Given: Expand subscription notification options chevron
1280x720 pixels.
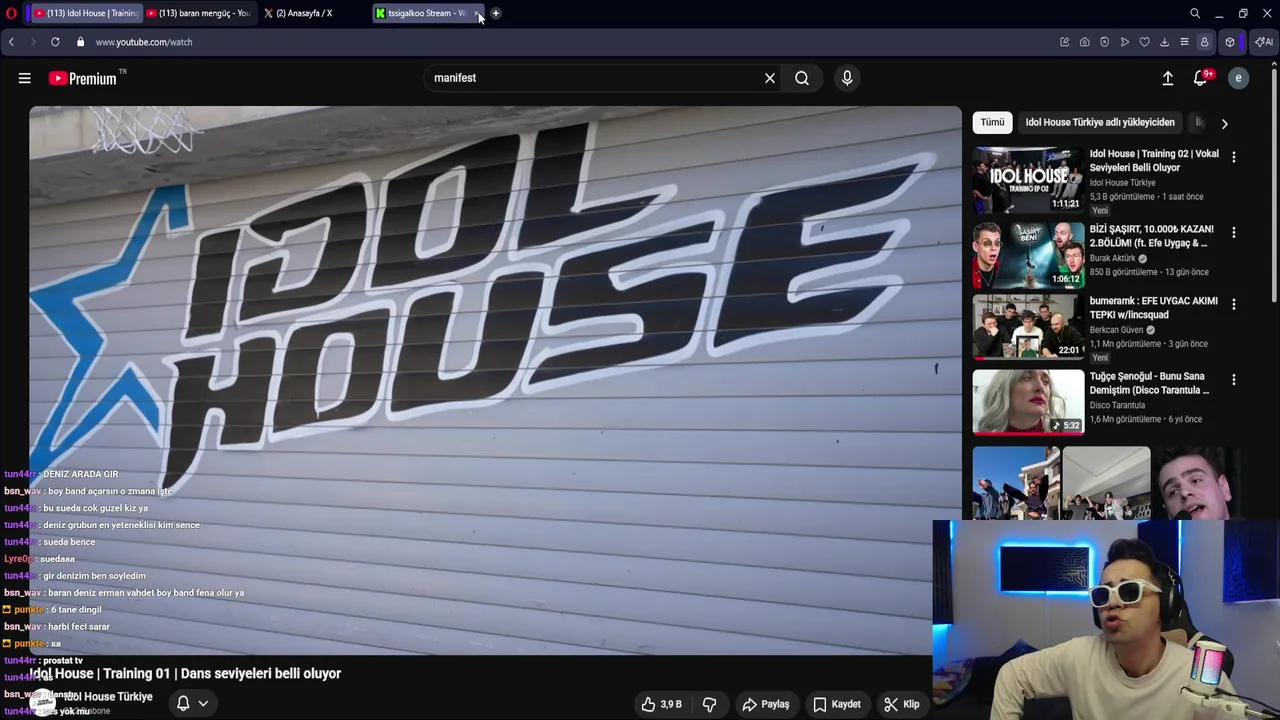Looking at the screenshot, I should point(203,703).
